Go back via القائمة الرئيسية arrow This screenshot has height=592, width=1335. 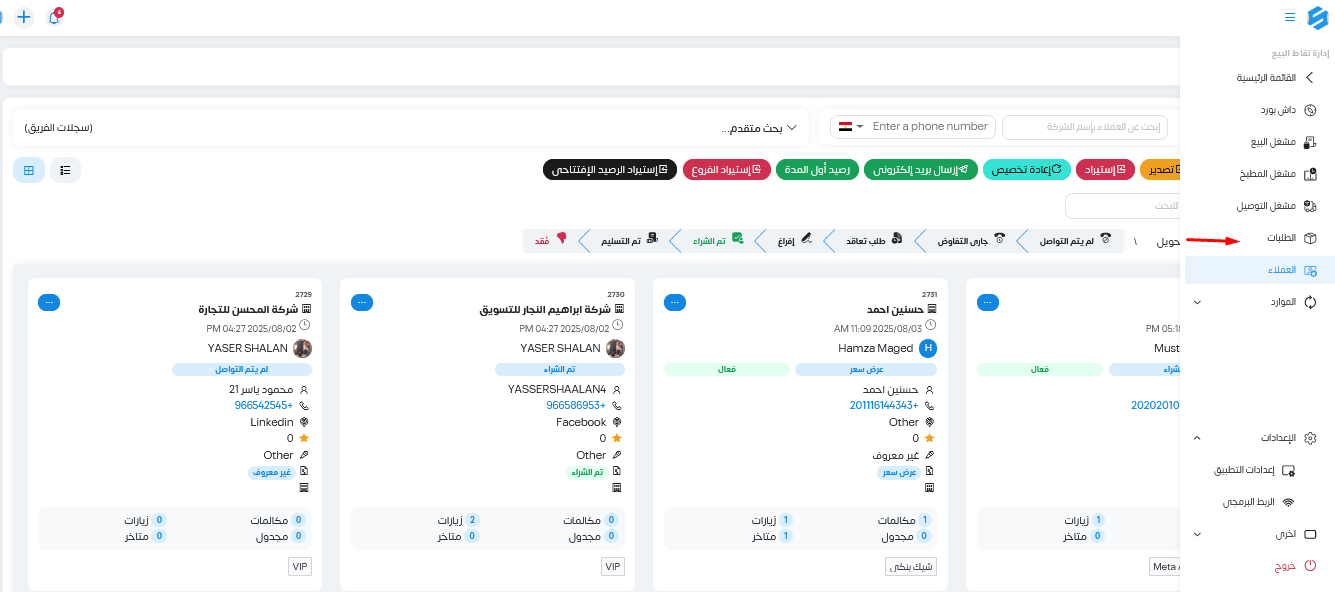click(1310, 77)
